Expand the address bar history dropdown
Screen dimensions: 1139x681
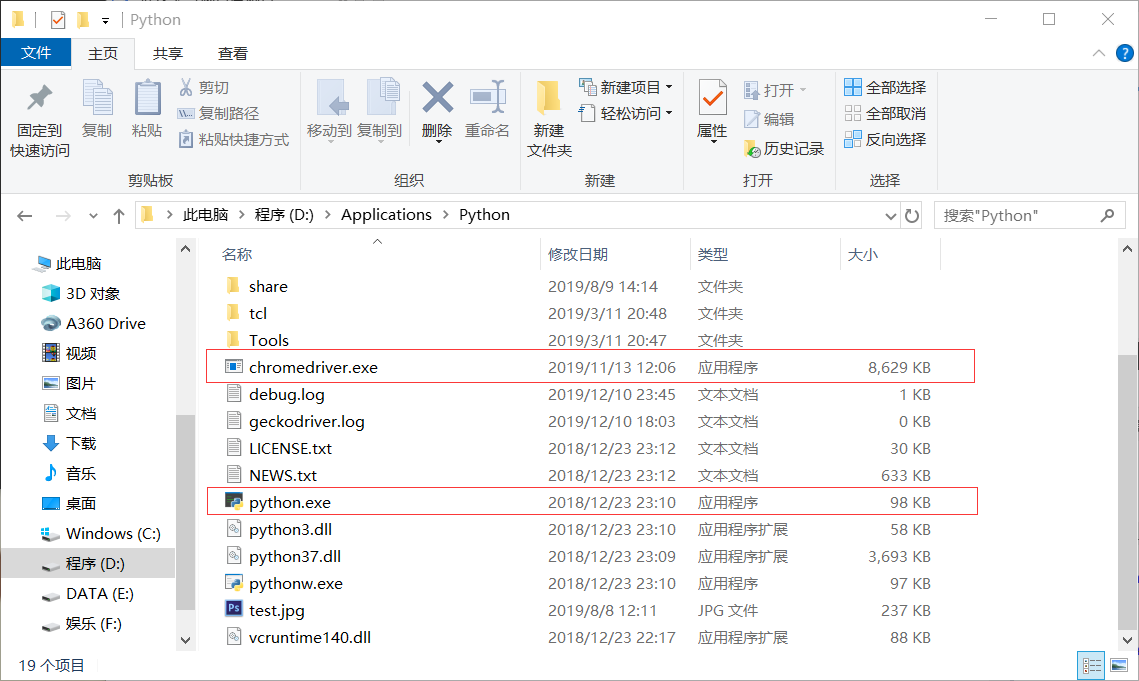point(891,216)
